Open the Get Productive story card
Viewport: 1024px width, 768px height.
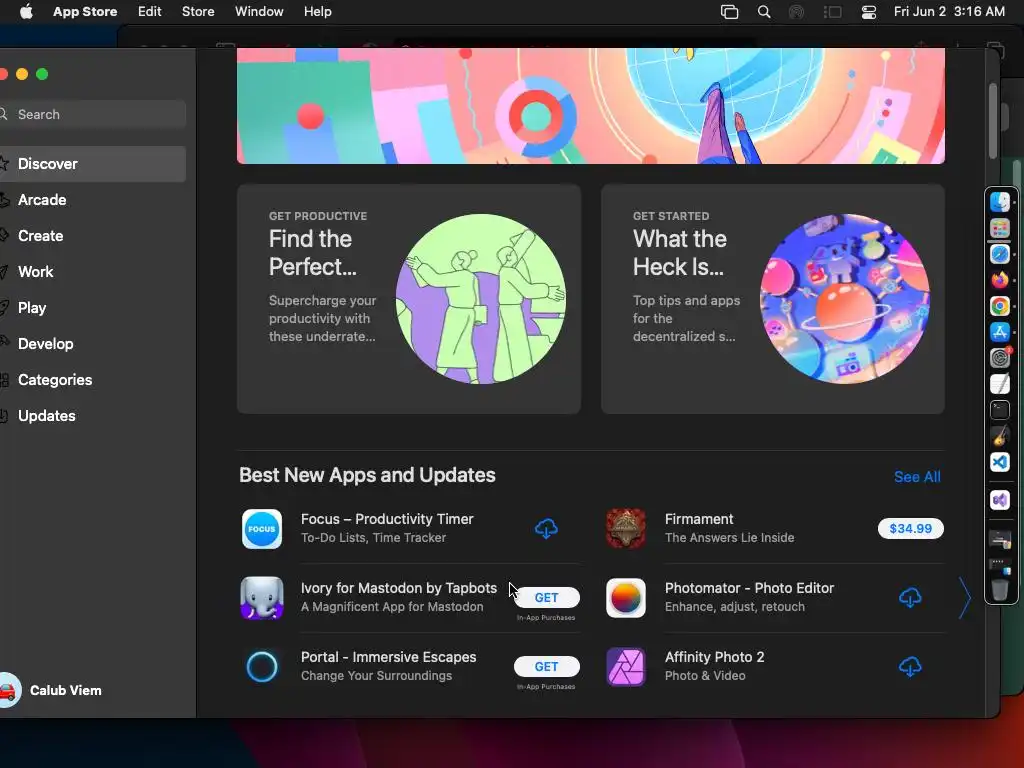pos(409,299)
